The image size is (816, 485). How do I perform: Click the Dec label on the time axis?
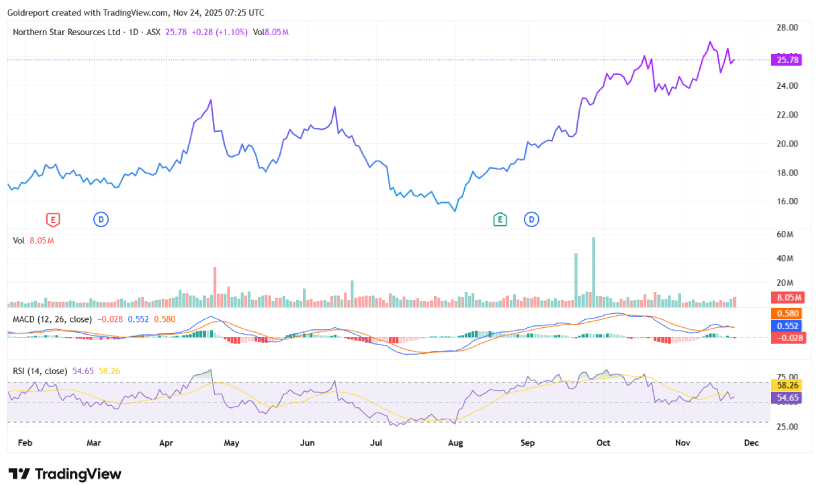click(x=753, y=439)
